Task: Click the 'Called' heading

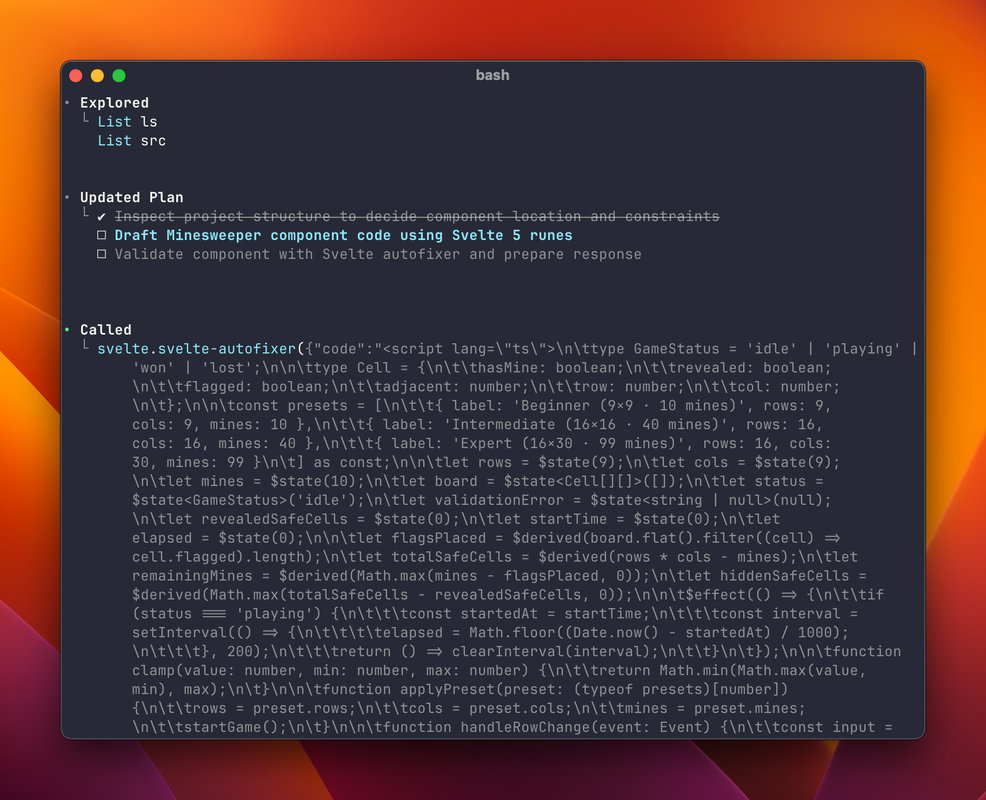Action: coord(106,330)
